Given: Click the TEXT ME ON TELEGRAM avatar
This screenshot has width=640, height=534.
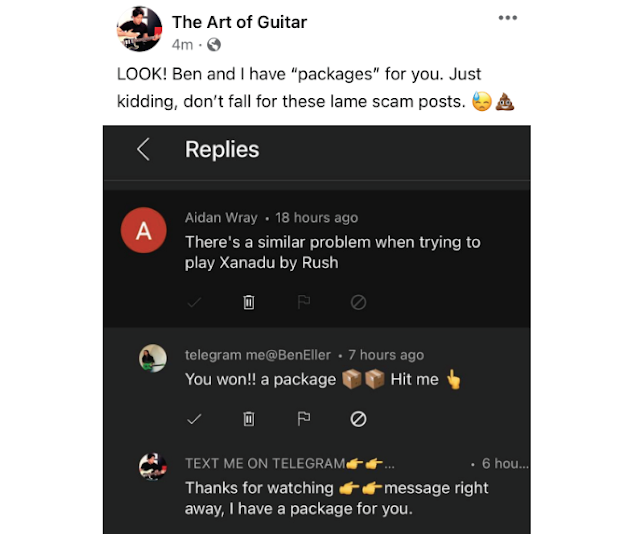Looking at the screenshot, I should (x=153, y=467).
